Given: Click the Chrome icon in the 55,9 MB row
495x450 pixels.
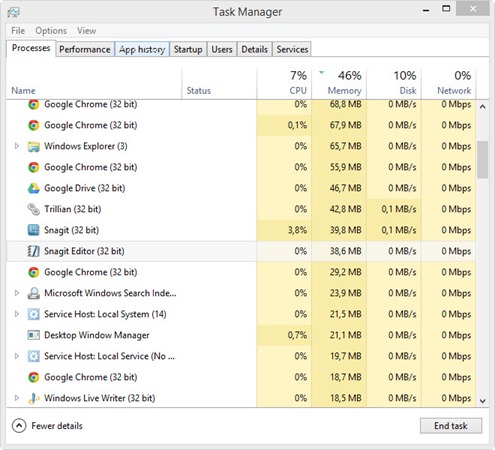Looking at the screenshot, I should click(34, 167).
